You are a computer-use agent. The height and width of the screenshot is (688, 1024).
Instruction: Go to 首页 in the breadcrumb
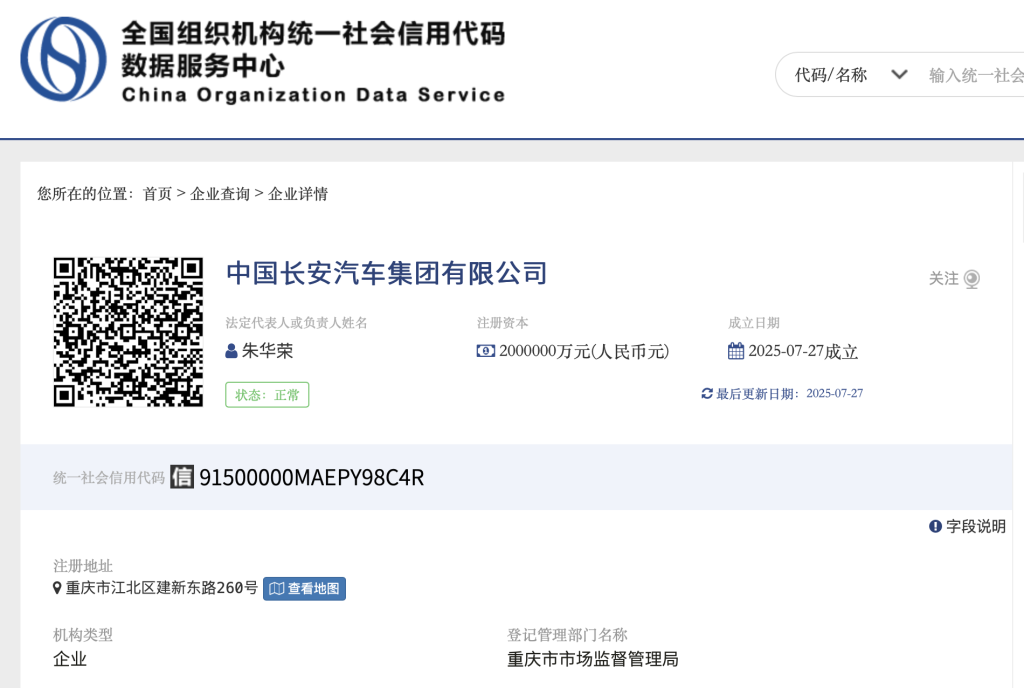157,194
